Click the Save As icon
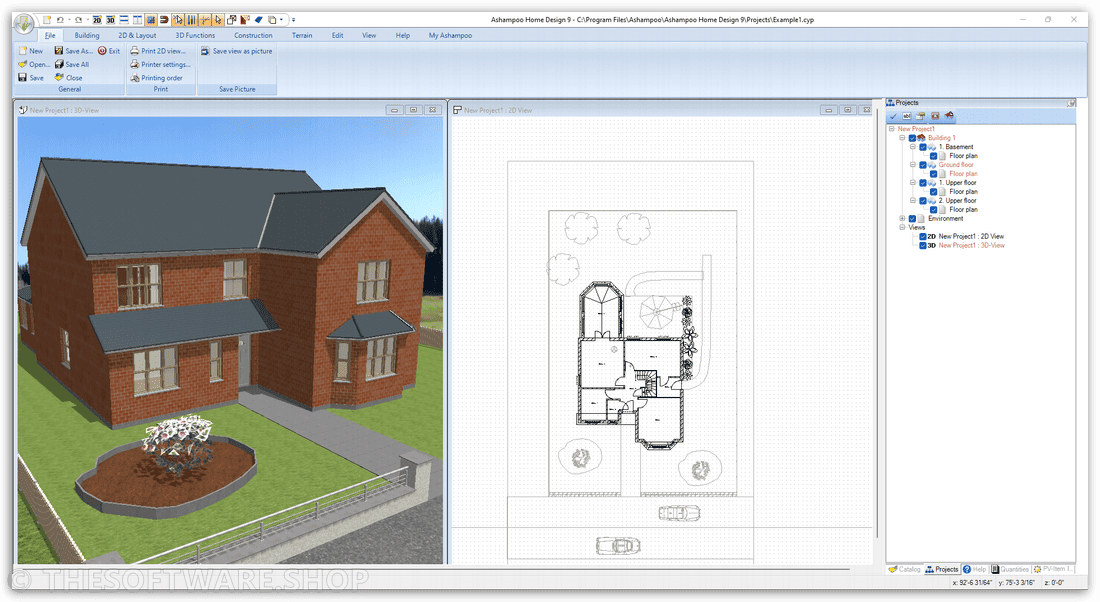The width and height of the screenshot is (1100, 602). coord(59,51)
